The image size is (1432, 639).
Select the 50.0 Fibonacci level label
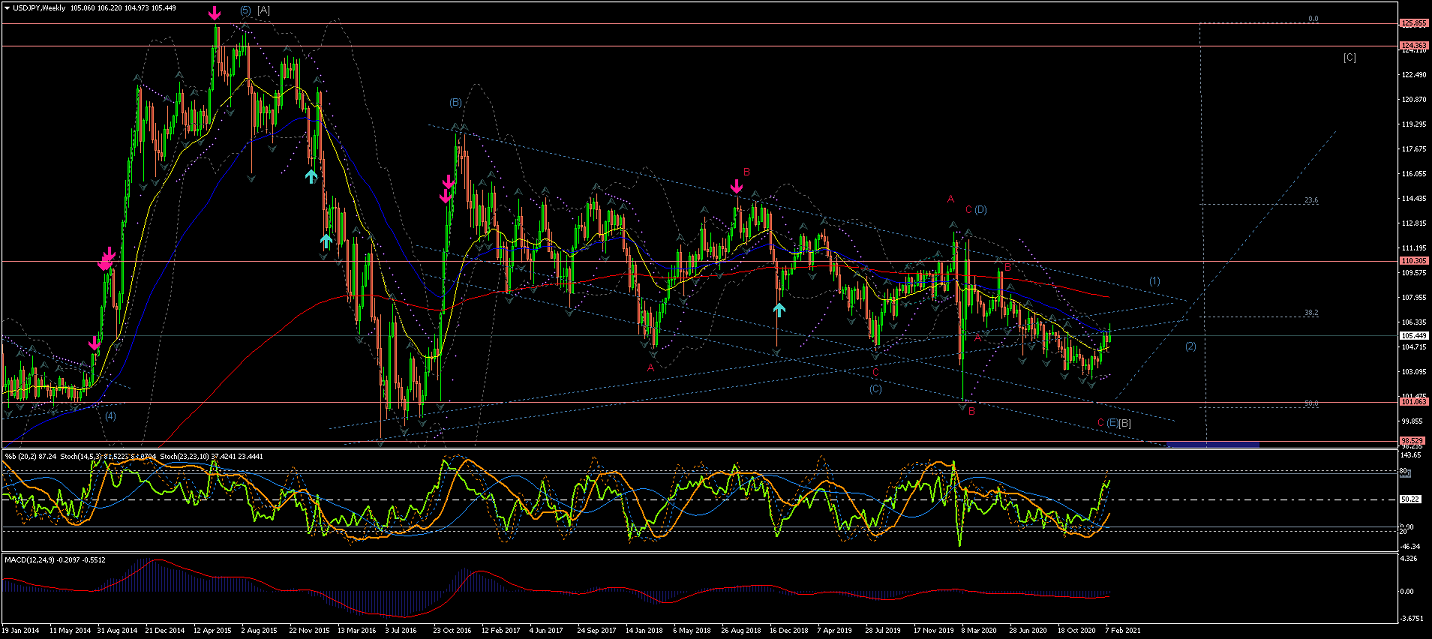[1311, 403]
